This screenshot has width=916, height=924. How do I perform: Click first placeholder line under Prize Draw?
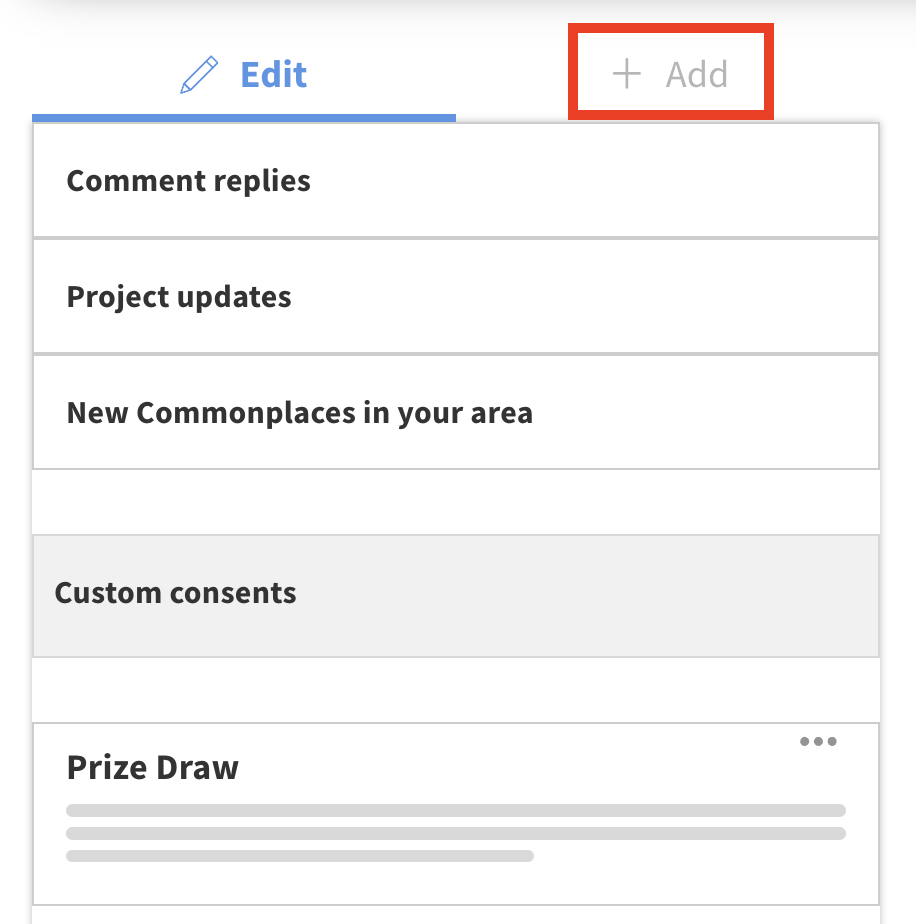pyautogui.click(x=456, y=810)
